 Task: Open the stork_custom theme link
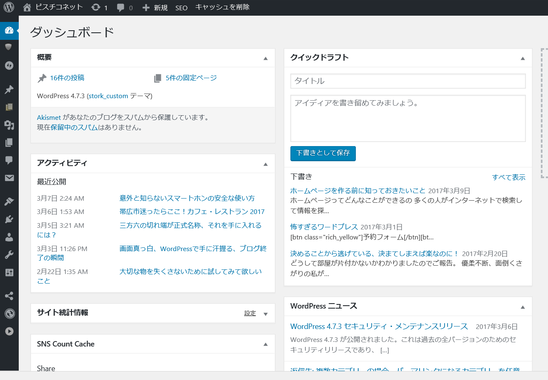coord(108,96)
